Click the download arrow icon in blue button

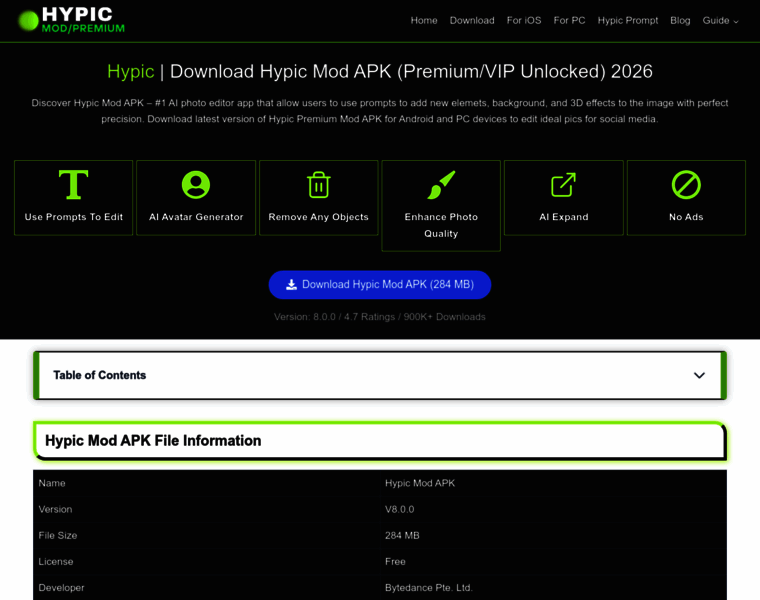tap(291, 285)
